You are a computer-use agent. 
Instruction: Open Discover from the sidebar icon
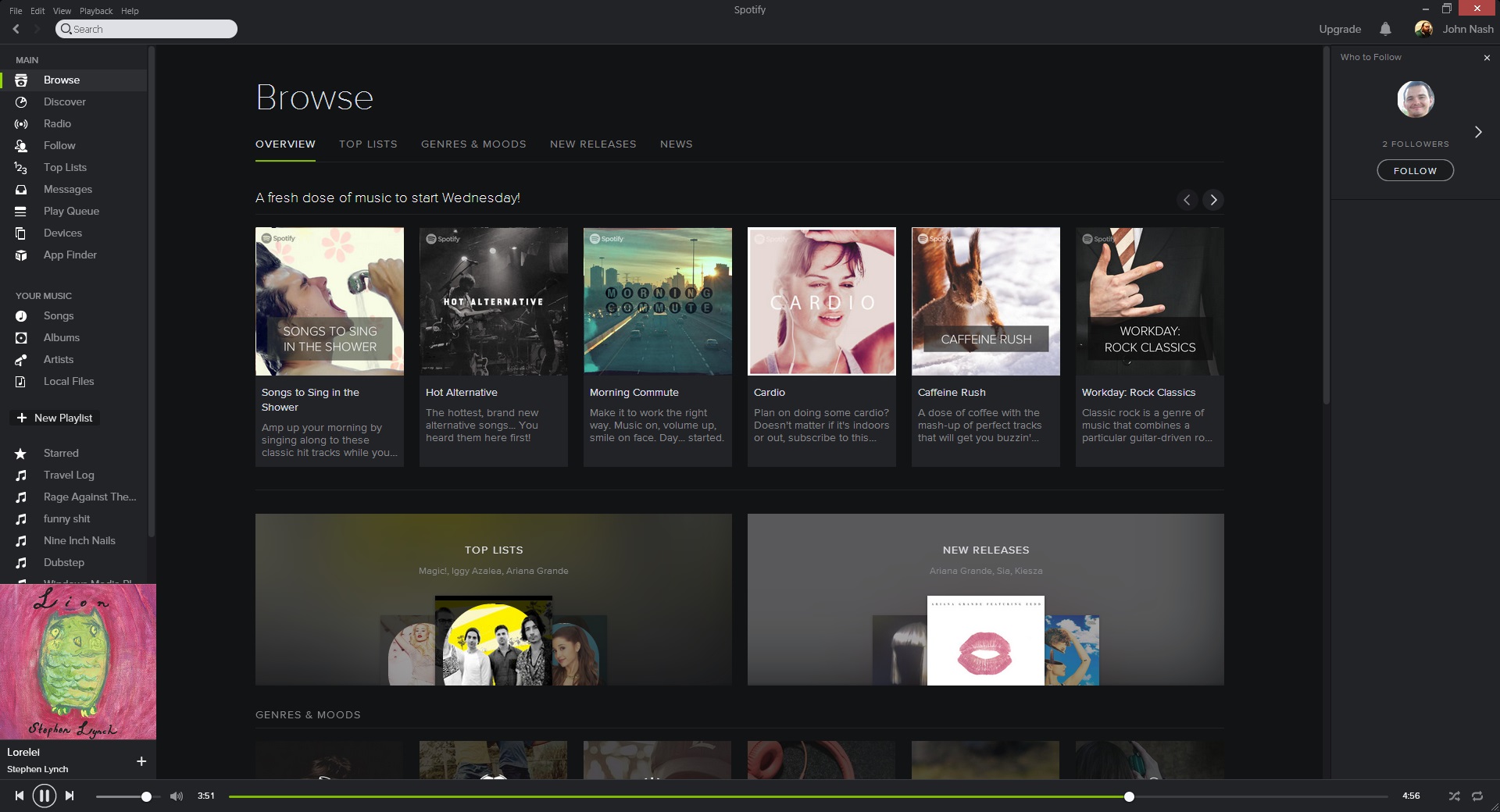point(21,102)
